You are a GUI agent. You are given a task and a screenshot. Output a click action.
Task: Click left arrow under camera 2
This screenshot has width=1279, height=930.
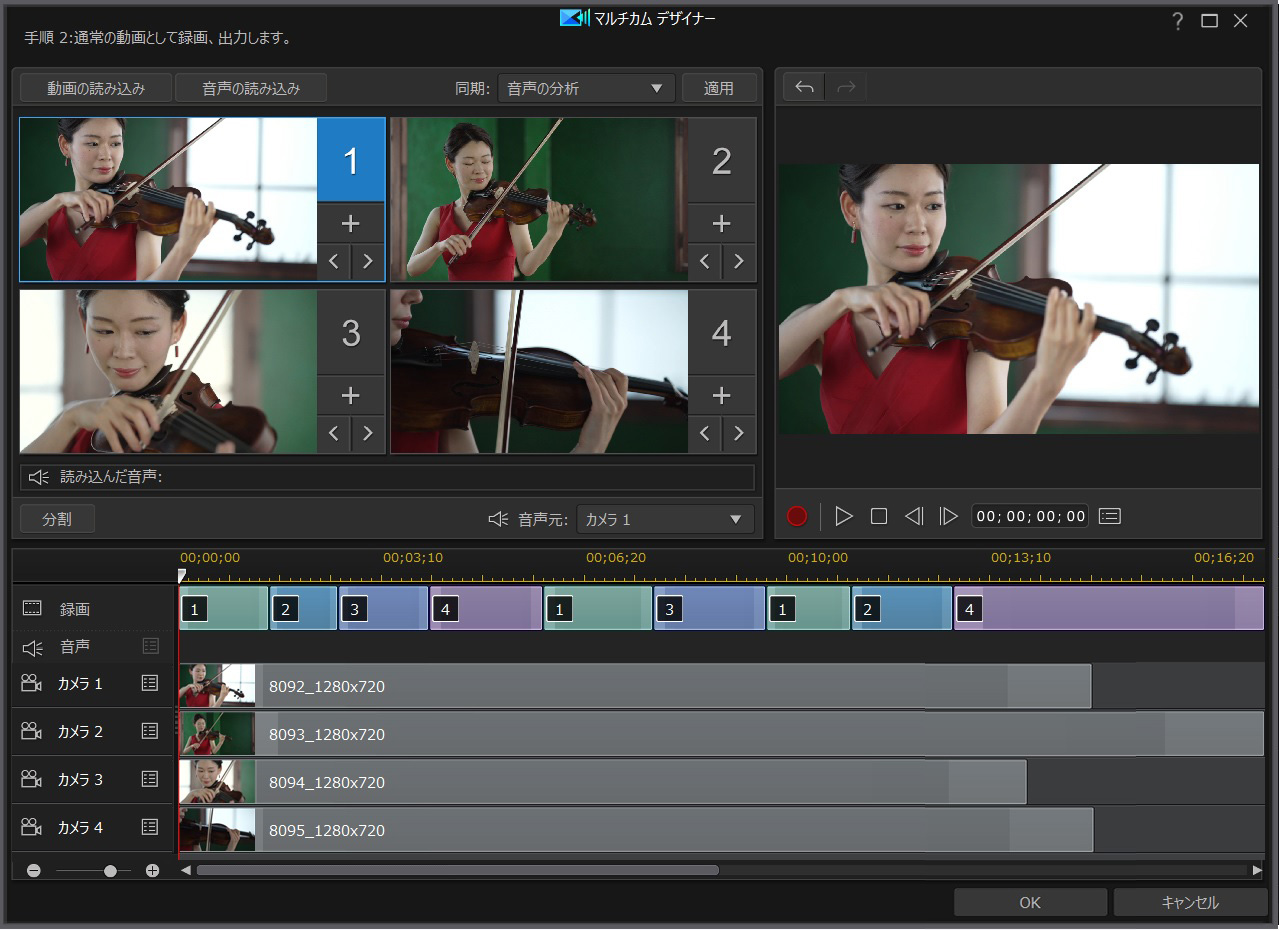(x=705, y=262)
